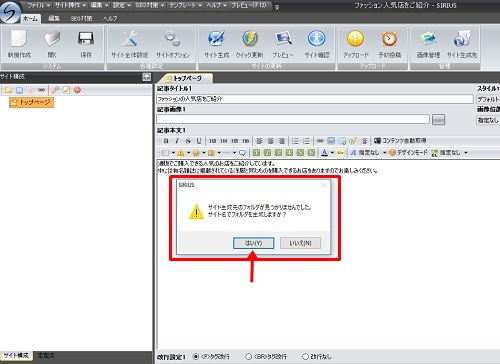Click the H6 heading editor icon
500x364 pixels.
[x=246, y=141]
